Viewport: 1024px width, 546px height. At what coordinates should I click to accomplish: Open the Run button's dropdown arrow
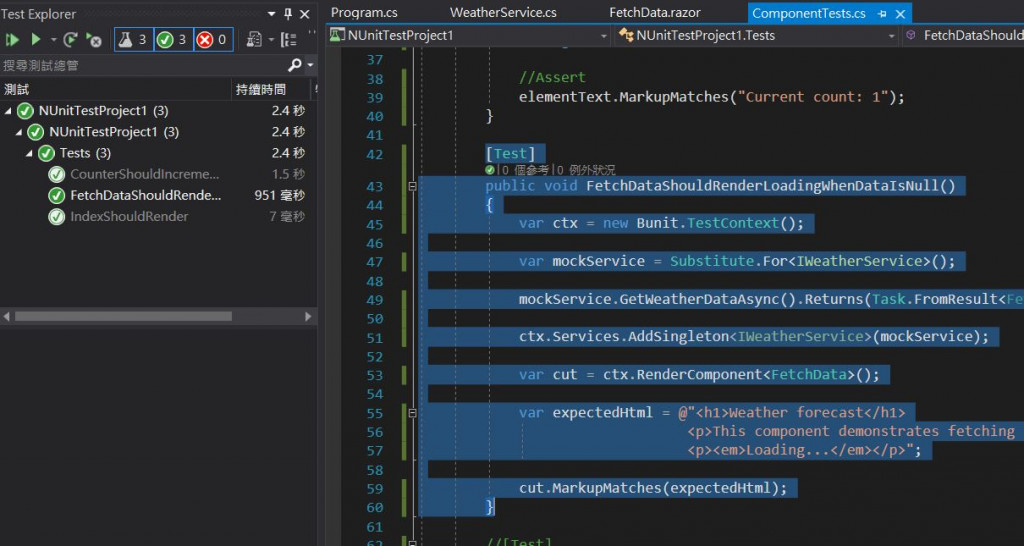tap(54, 40)
